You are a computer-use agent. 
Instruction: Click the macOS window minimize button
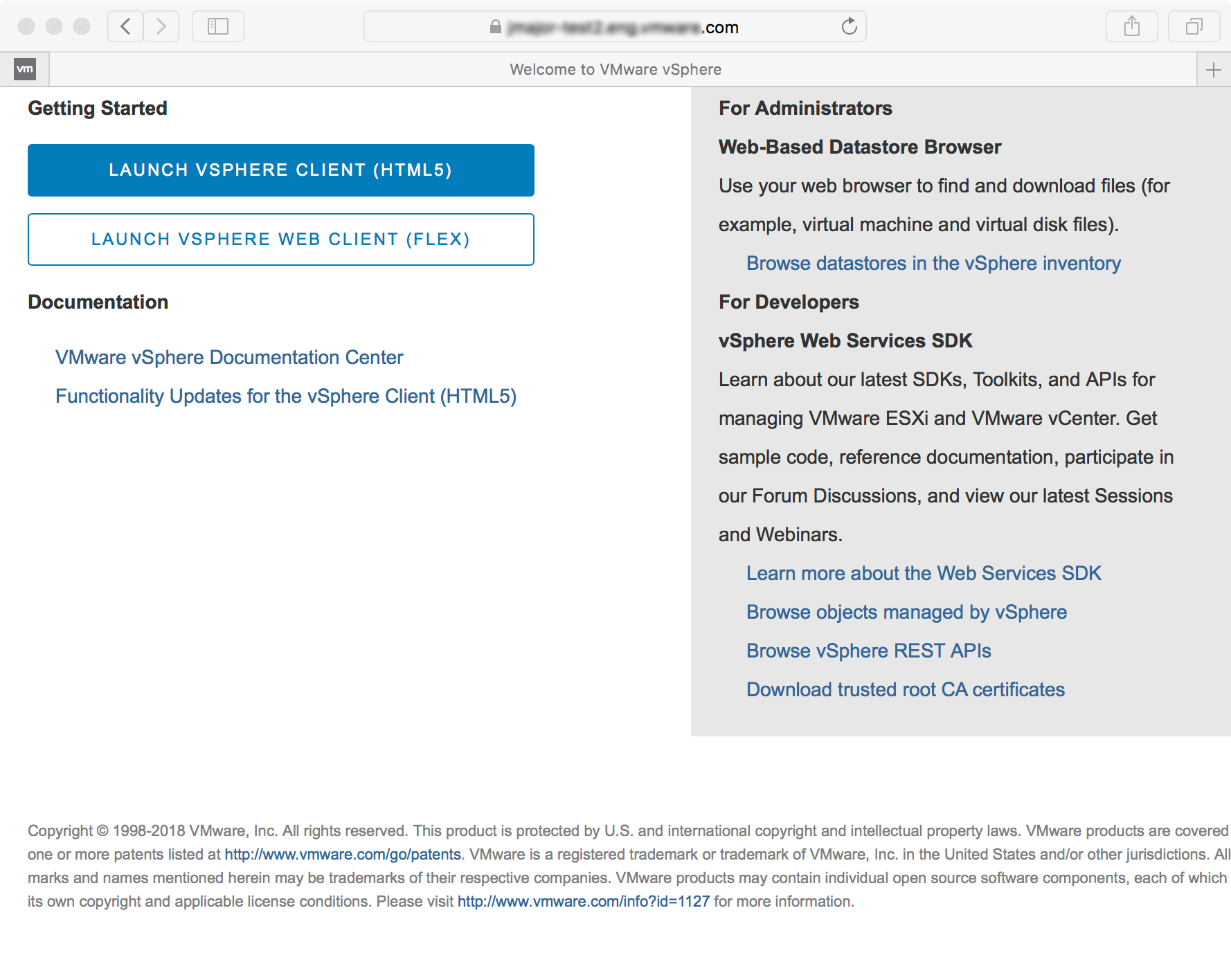click(54, 26)
